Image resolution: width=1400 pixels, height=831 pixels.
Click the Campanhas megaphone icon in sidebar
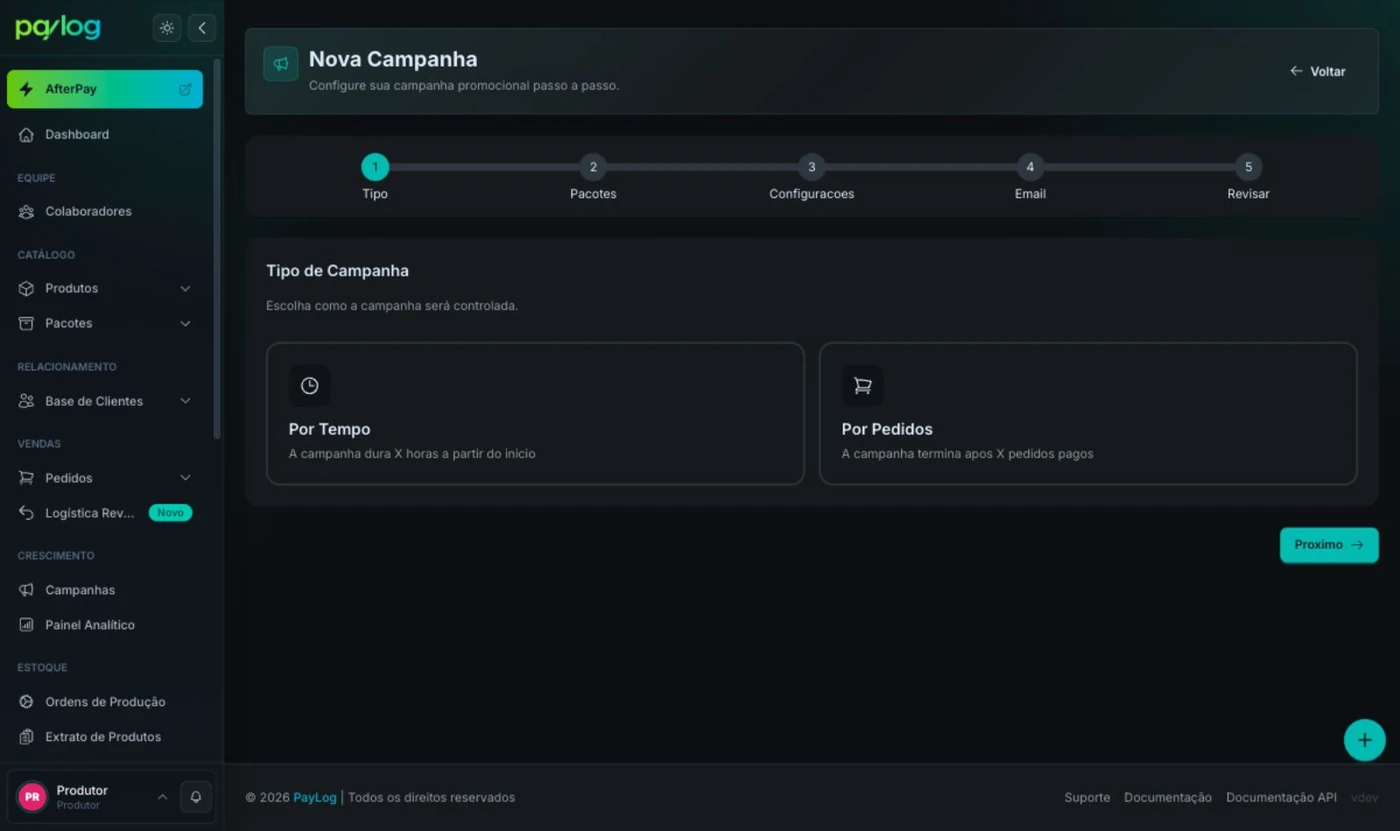pyautogui.click(x=27, y=590)
